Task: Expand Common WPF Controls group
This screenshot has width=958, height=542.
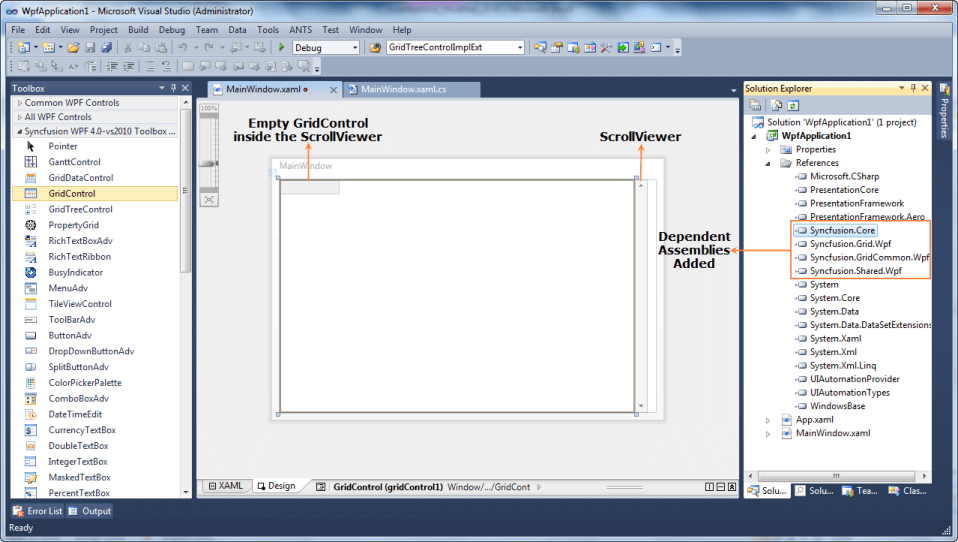Action: coord(20,103)
